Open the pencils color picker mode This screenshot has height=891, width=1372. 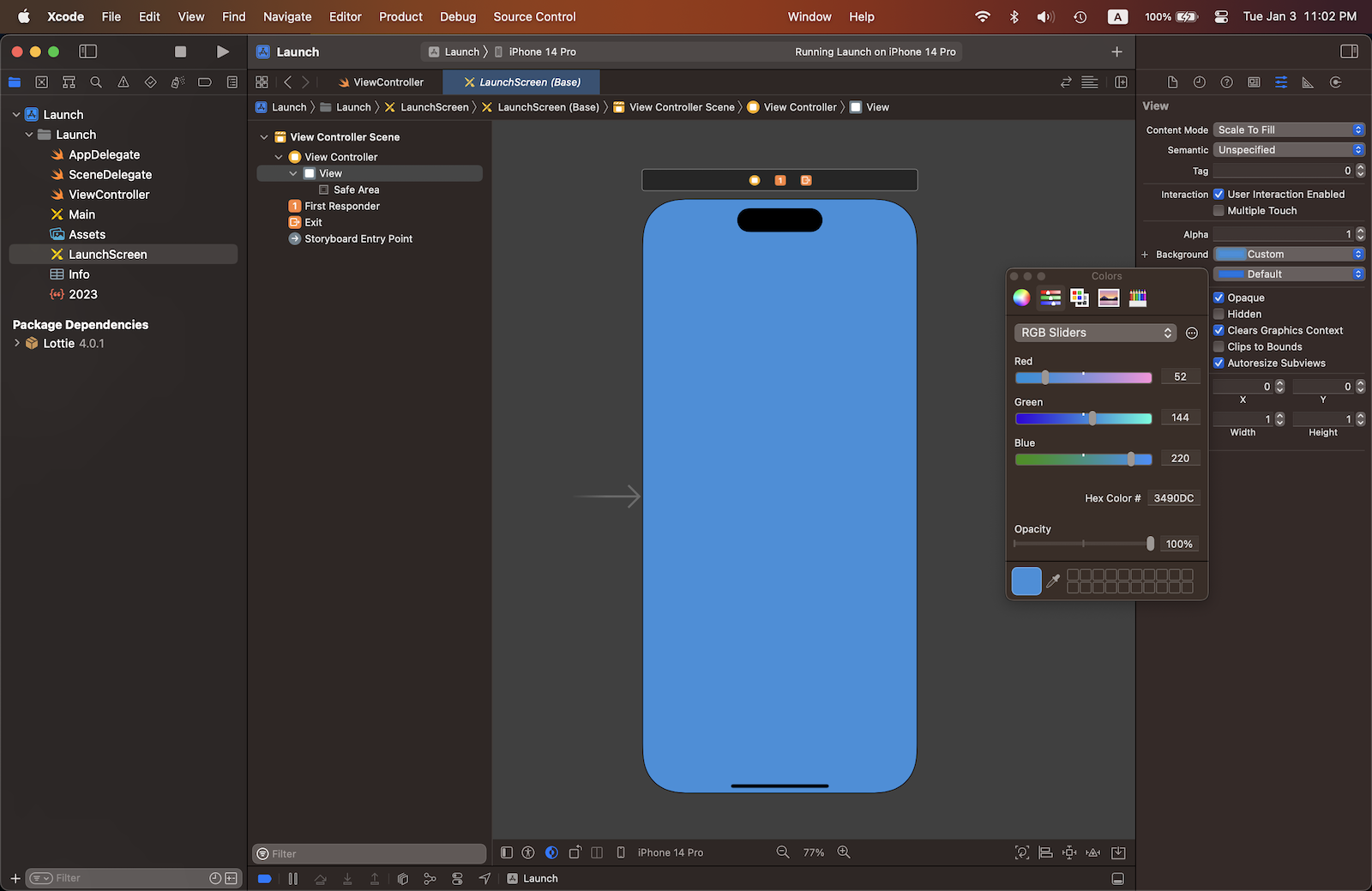tap(1137, 298)
